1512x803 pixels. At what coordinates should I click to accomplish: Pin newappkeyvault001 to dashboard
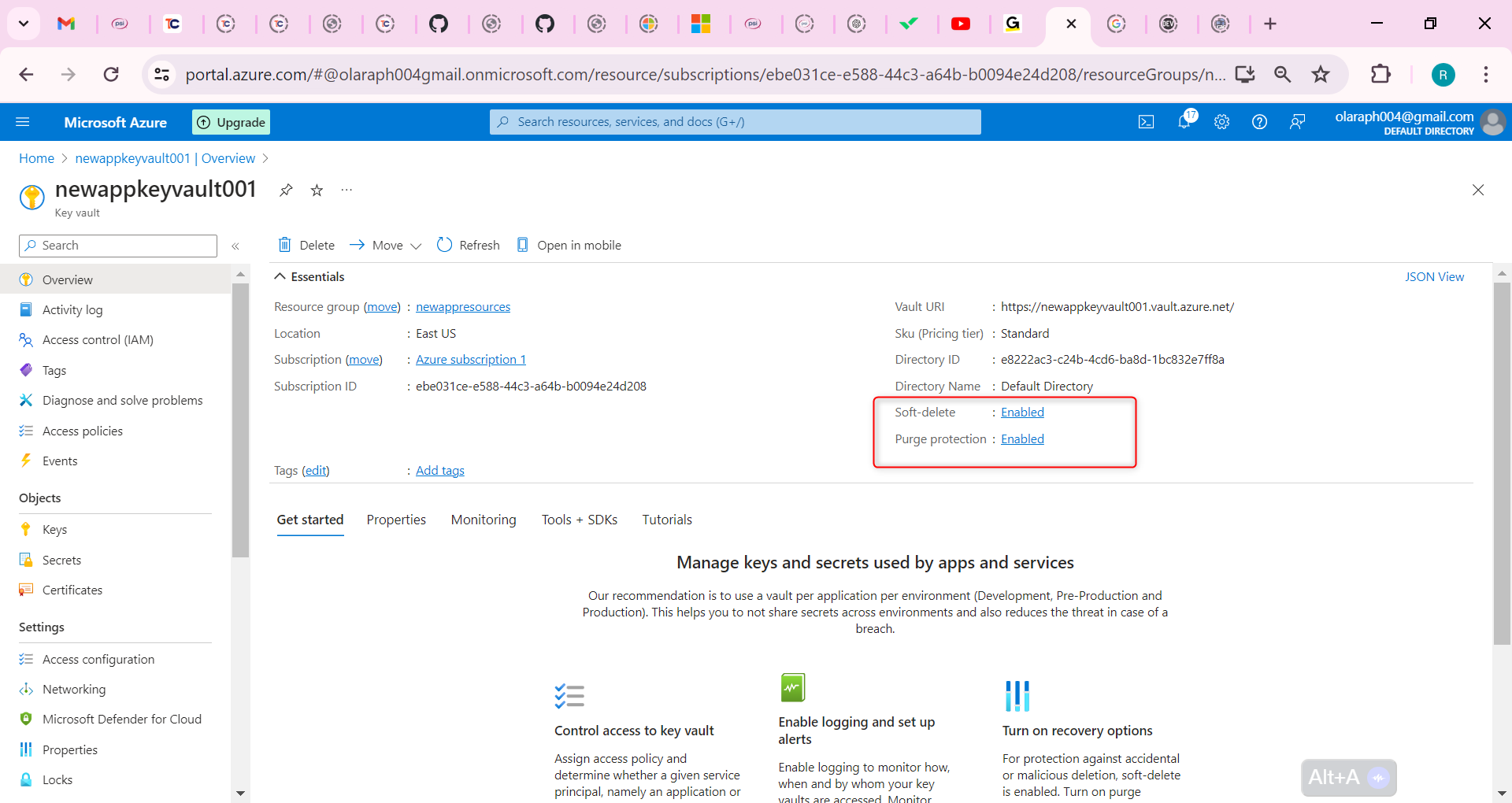(285, 190)
